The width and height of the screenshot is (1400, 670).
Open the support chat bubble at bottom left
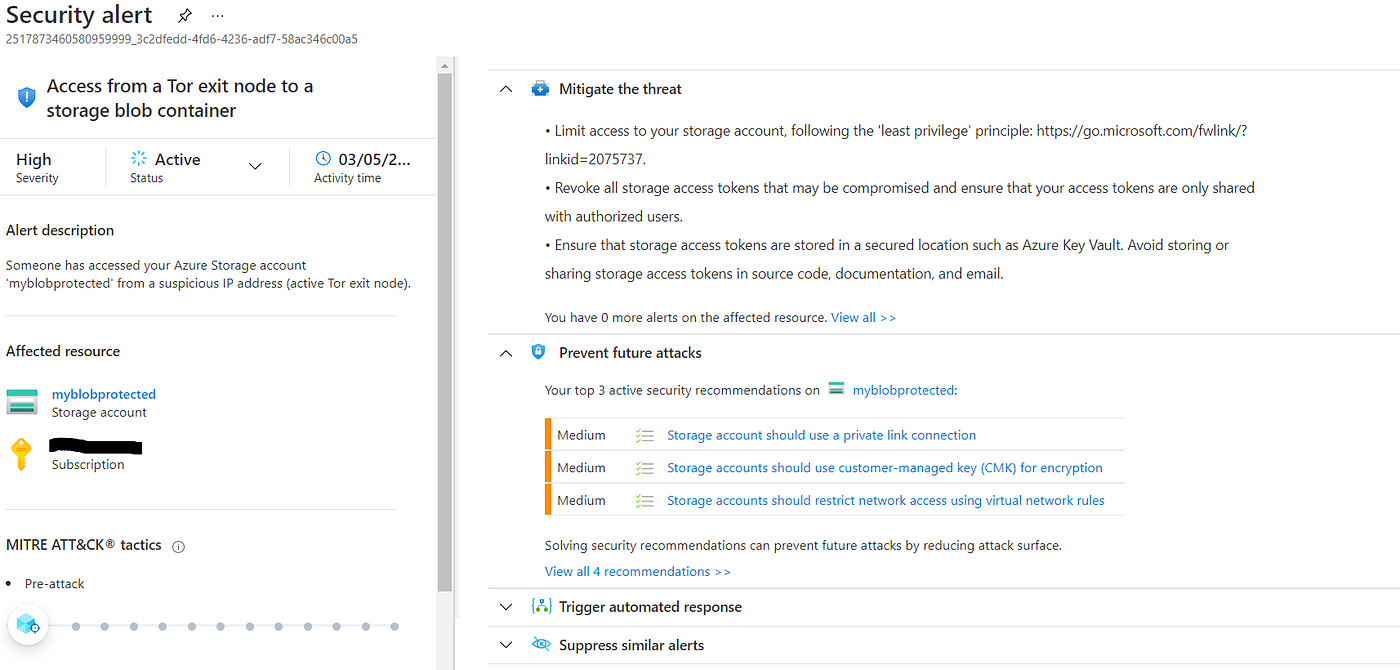(x=27, y=624)
